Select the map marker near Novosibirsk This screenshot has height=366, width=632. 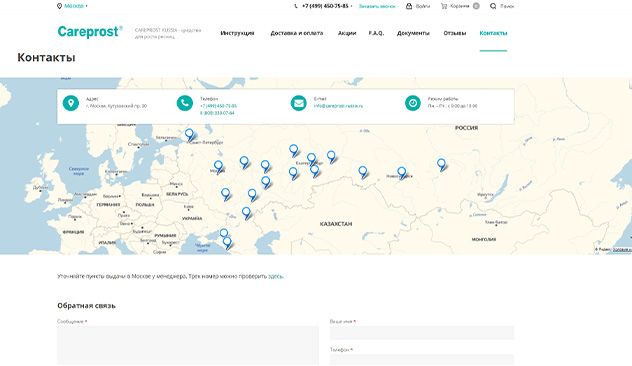[401, 173]
